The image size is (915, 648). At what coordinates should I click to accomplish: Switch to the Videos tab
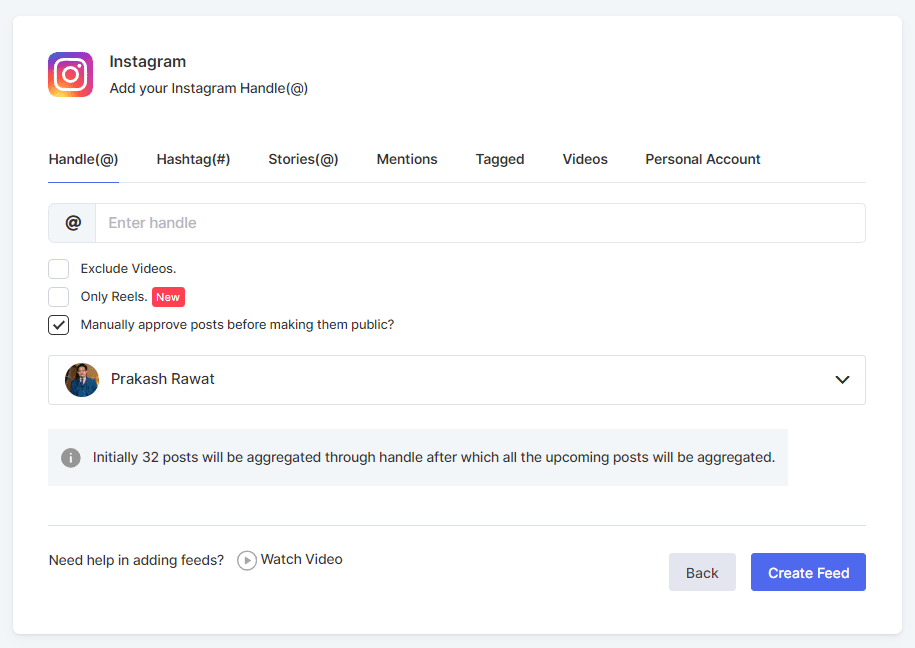point(585,159)
